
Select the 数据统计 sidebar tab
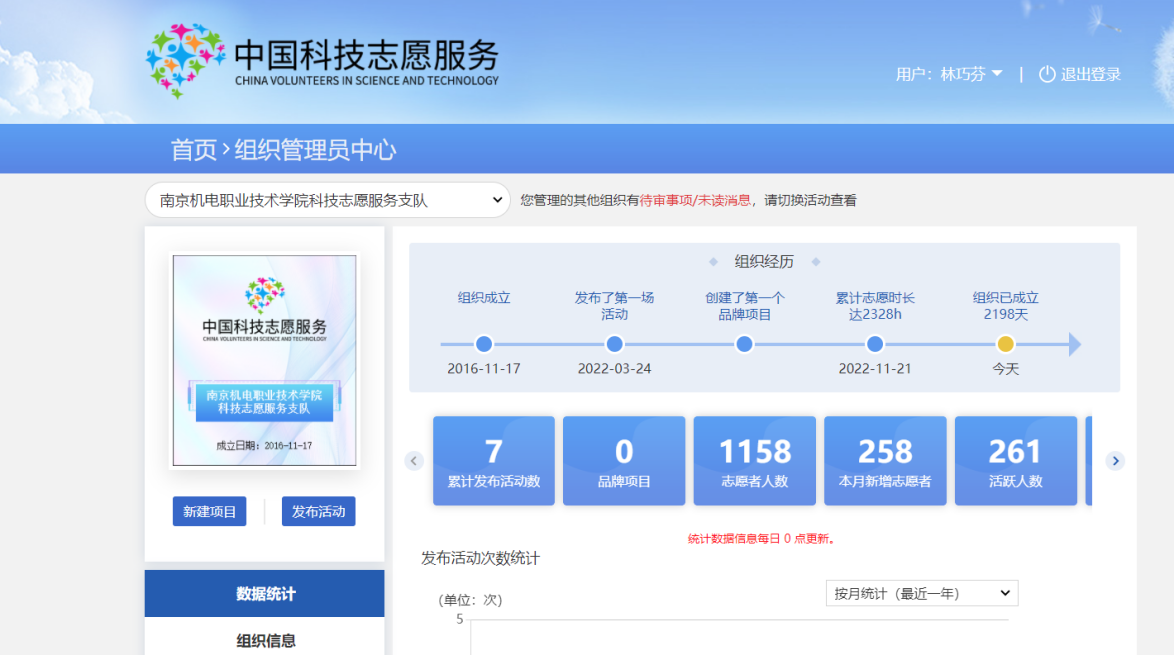tap(265, 593)
